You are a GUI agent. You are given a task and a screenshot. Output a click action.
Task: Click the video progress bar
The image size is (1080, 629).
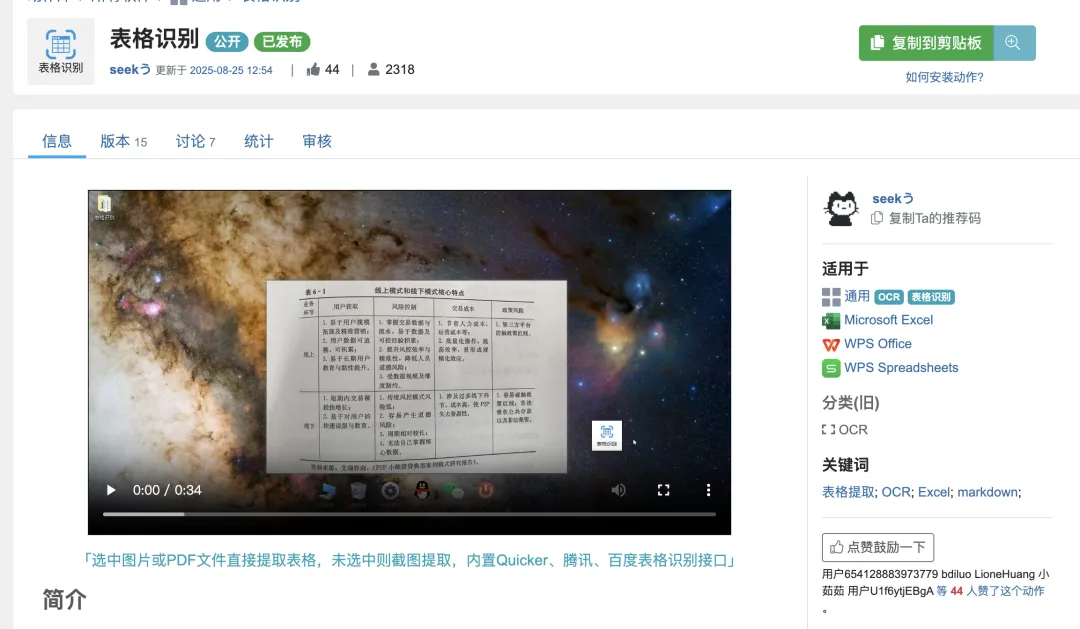pyautogui.click(x=409, y=514)
